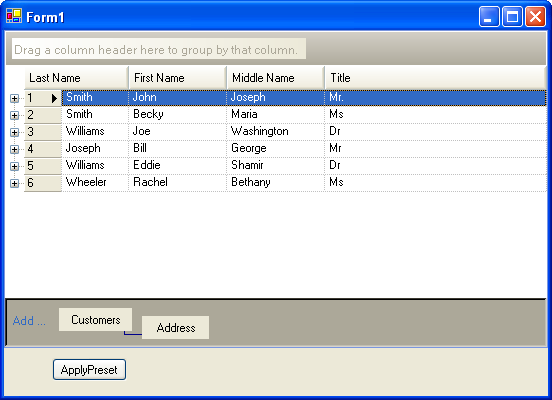The height and width of the screenshot is (400, 552).
Task: Click cell 'Joe' in First Name
Action: click(178, 131)
